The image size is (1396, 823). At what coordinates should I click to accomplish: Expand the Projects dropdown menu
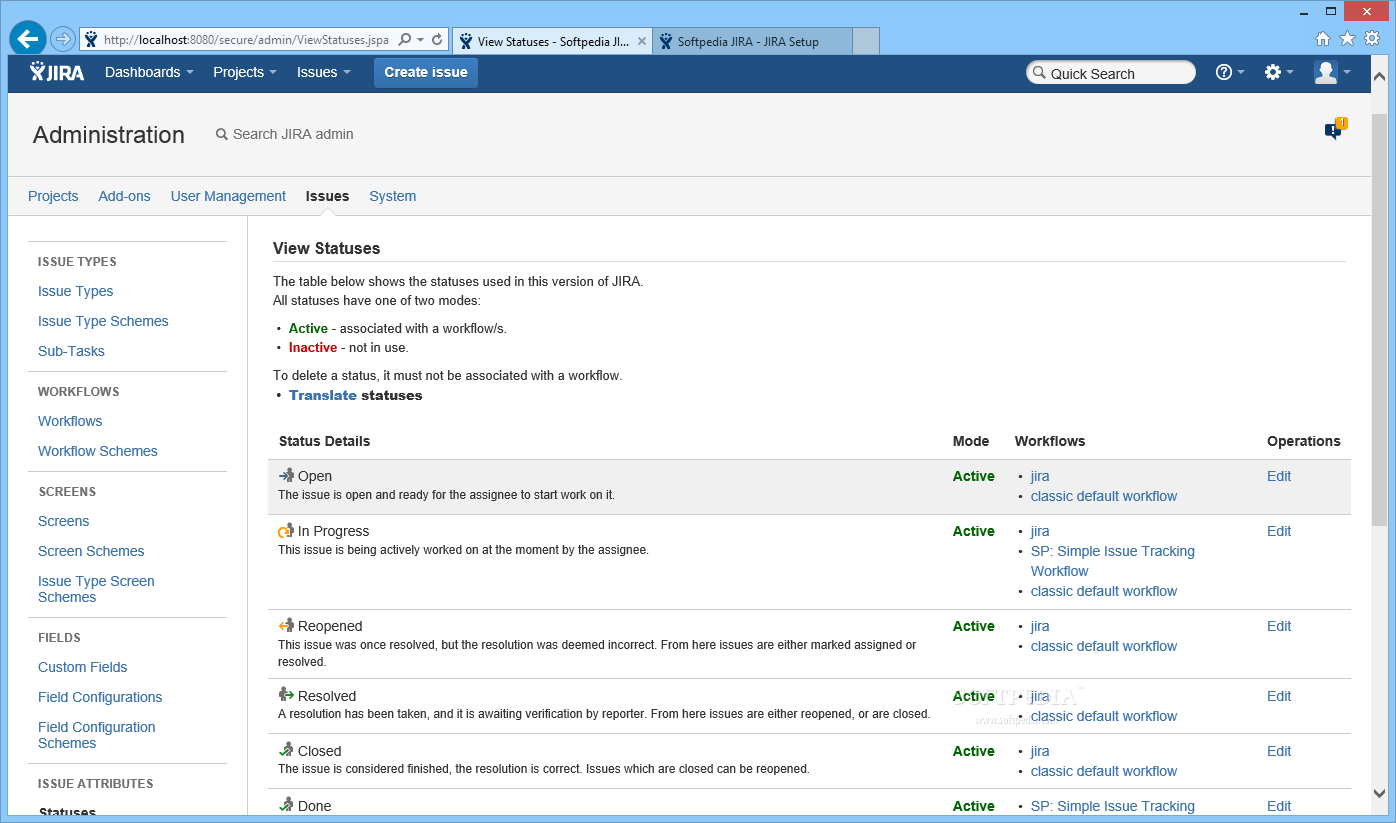click(x=245, y=72)
